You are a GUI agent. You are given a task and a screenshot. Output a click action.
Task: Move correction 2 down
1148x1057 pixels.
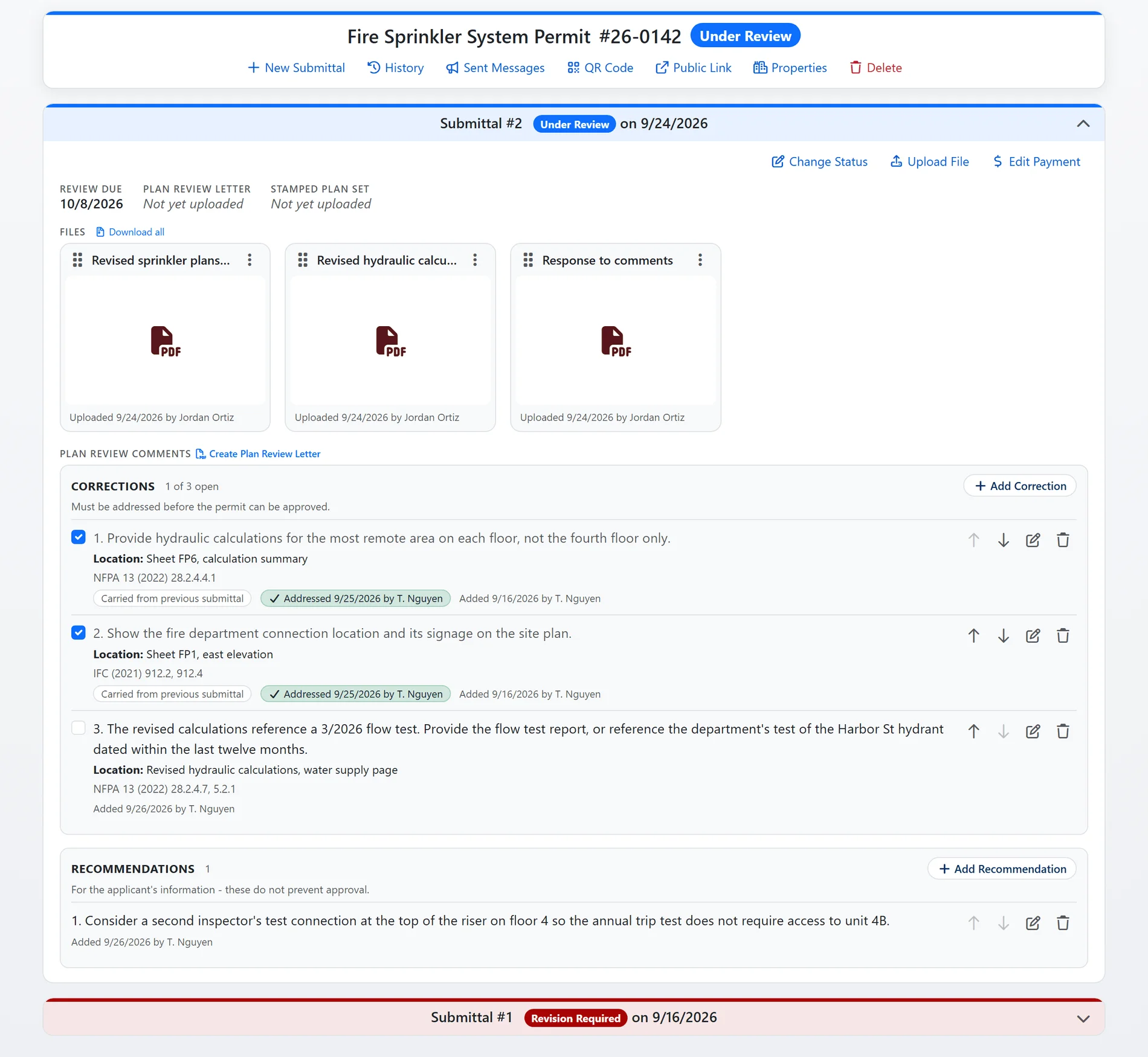pos(1004,635)
